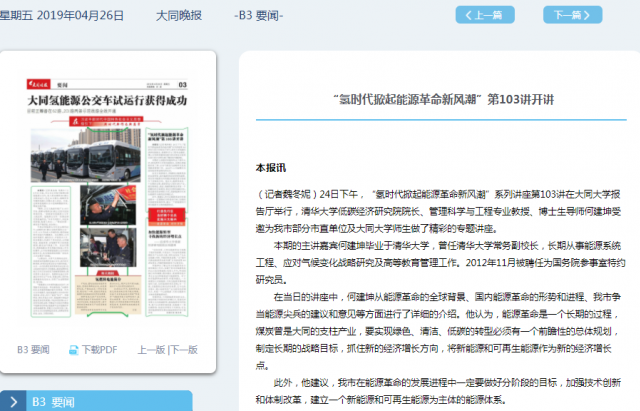
Task: Expand the B3 要闻 section arrow
Action: pyautogui.click(x=13, y=402)
